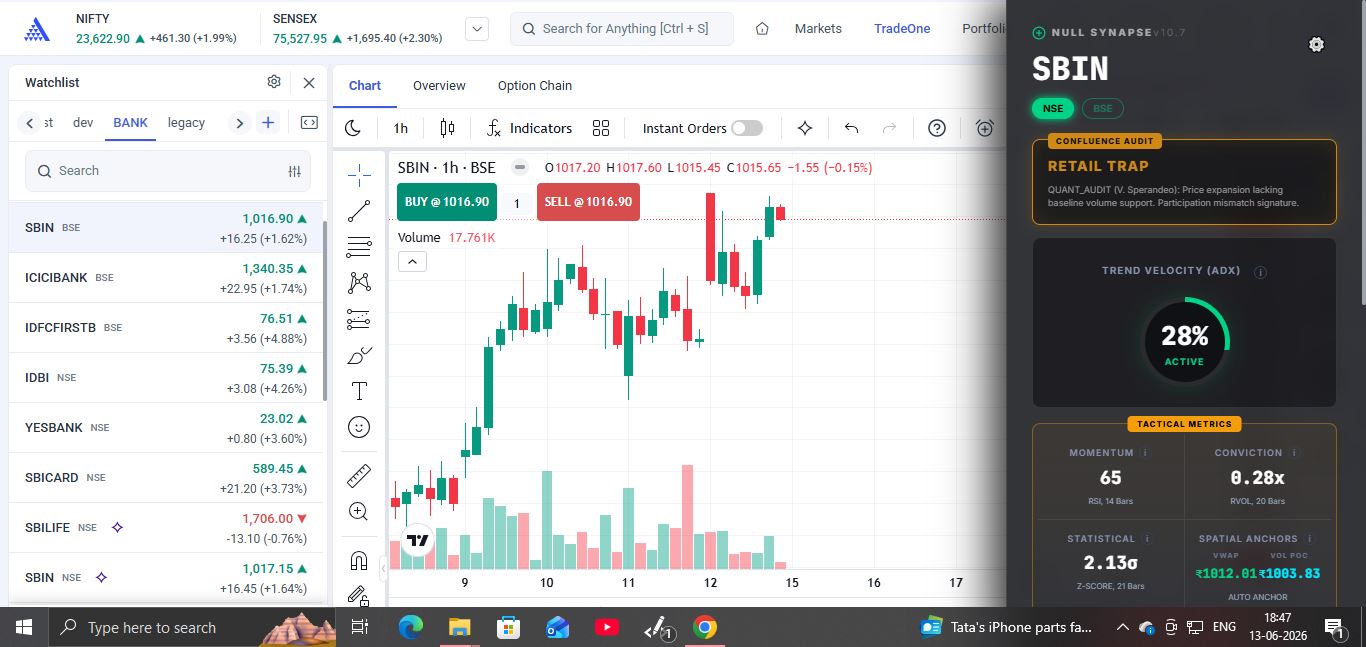Image resolution: width=1366 pixels, height=647 pixels.
Task: Select the crosshair cursor tool
Action: tap(359, 175)
